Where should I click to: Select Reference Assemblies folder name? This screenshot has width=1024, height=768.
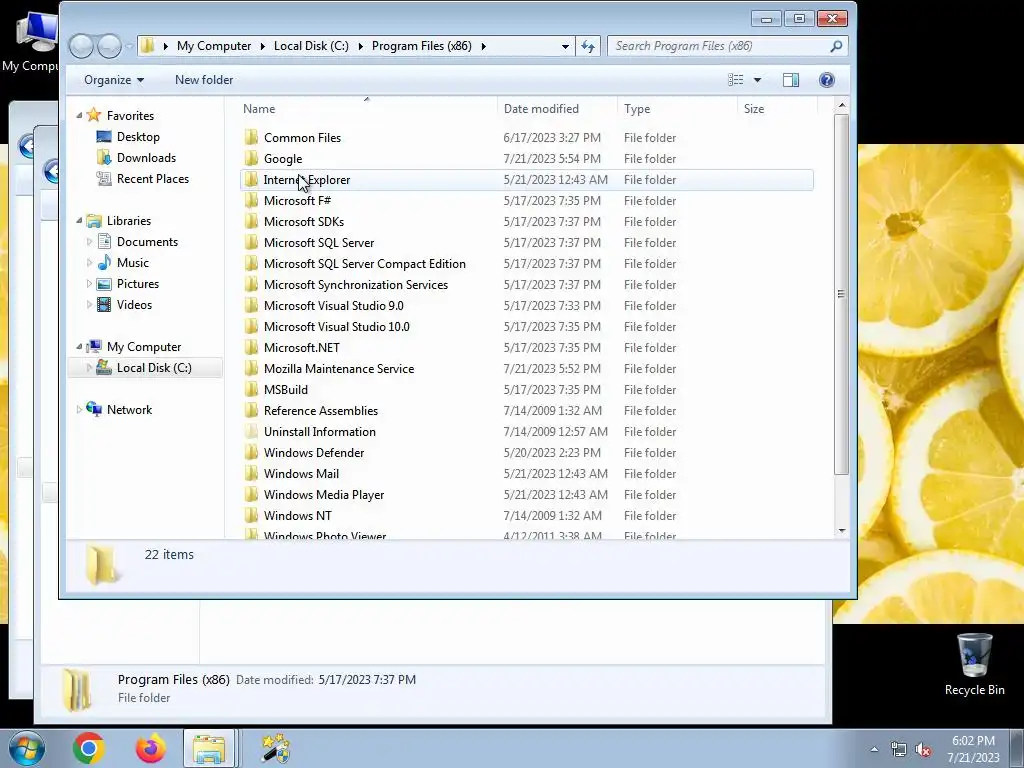pos(321,411)
